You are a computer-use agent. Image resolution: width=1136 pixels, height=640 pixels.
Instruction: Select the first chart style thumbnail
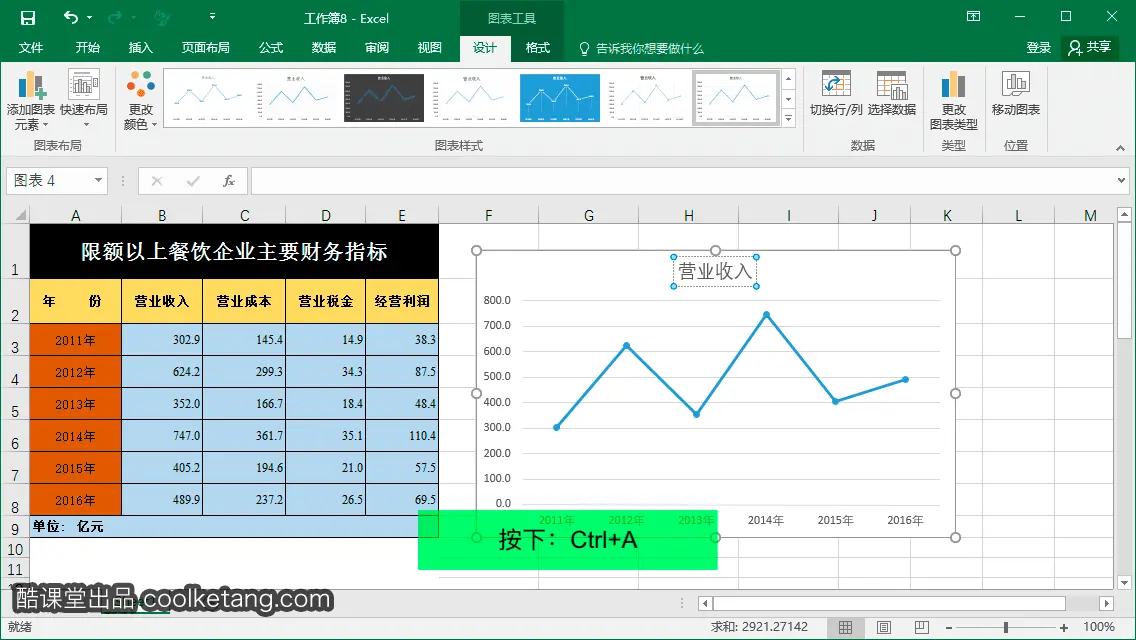pos(207,98)
